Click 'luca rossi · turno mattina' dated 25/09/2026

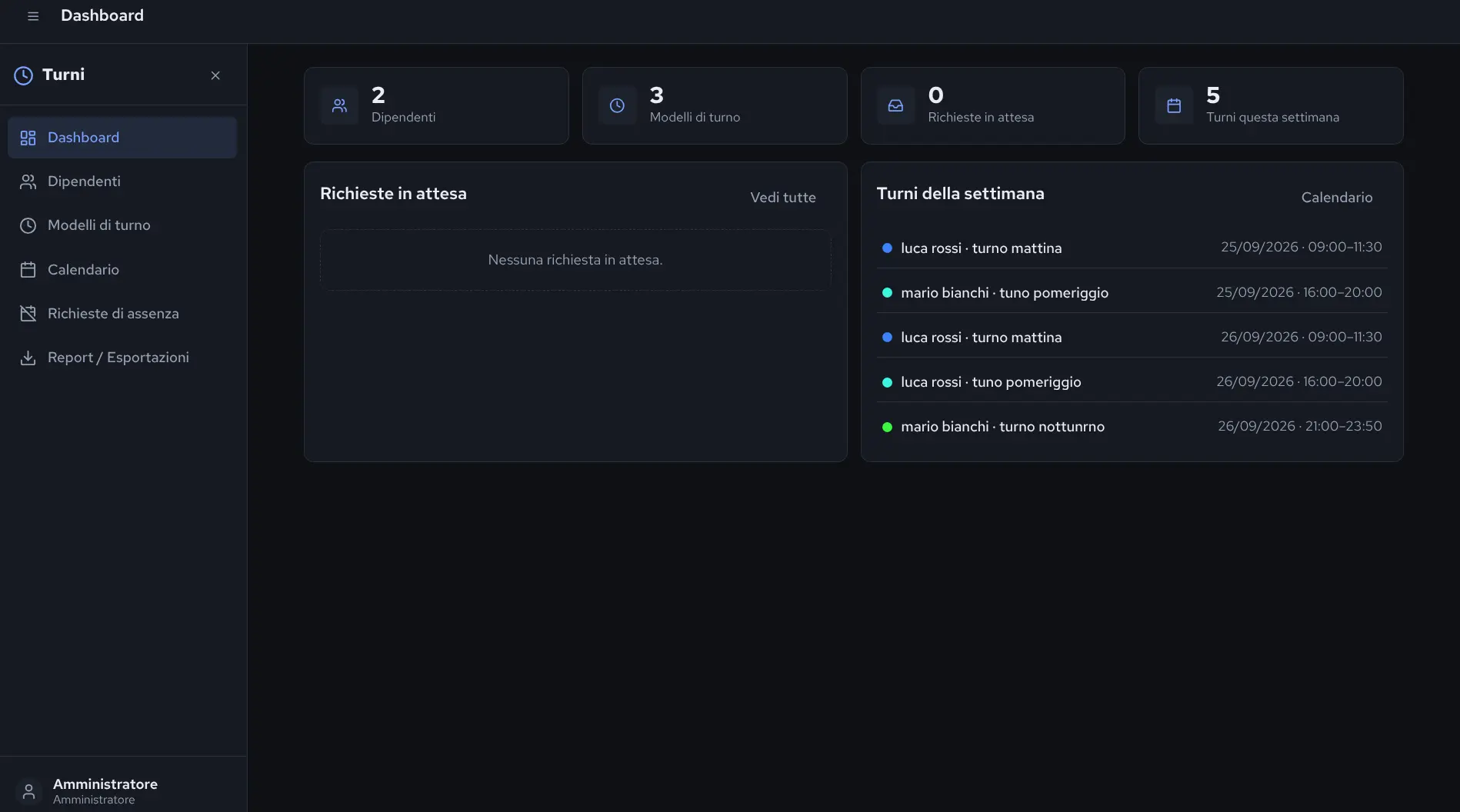click(1132, 248)
